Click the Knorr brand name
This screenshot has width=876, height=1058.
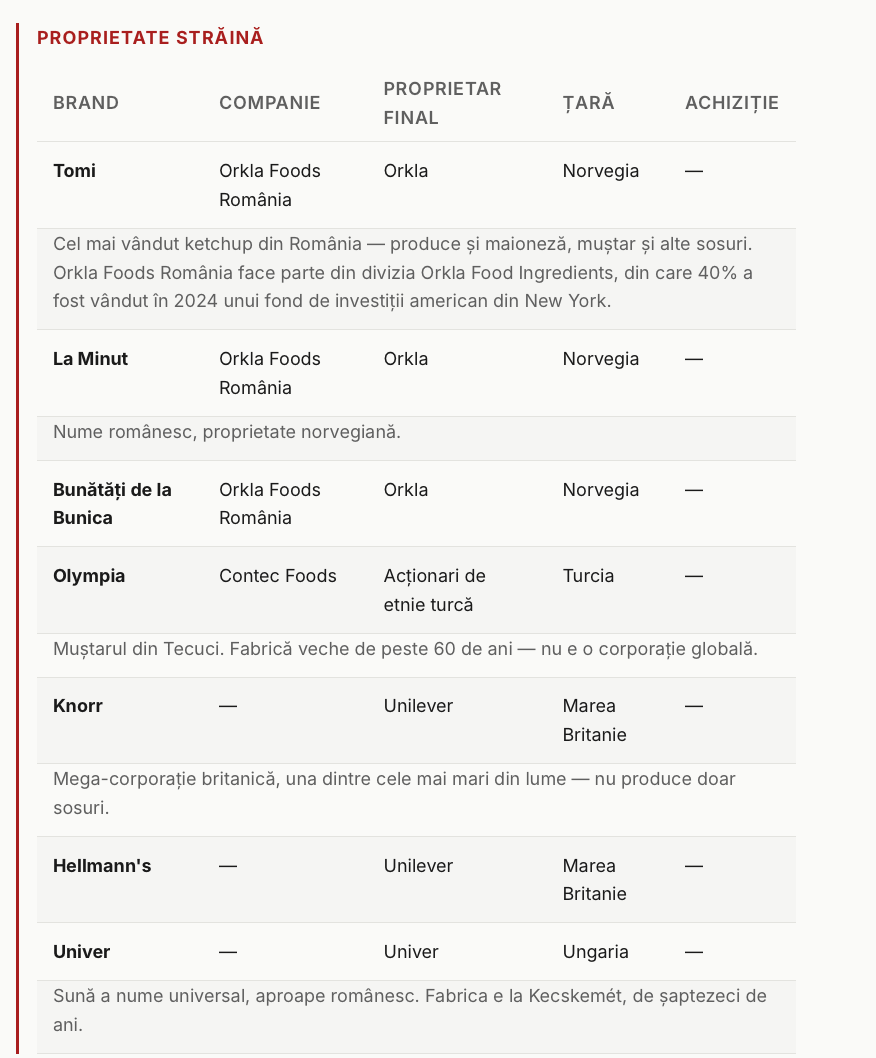click(x=78, y=706)
